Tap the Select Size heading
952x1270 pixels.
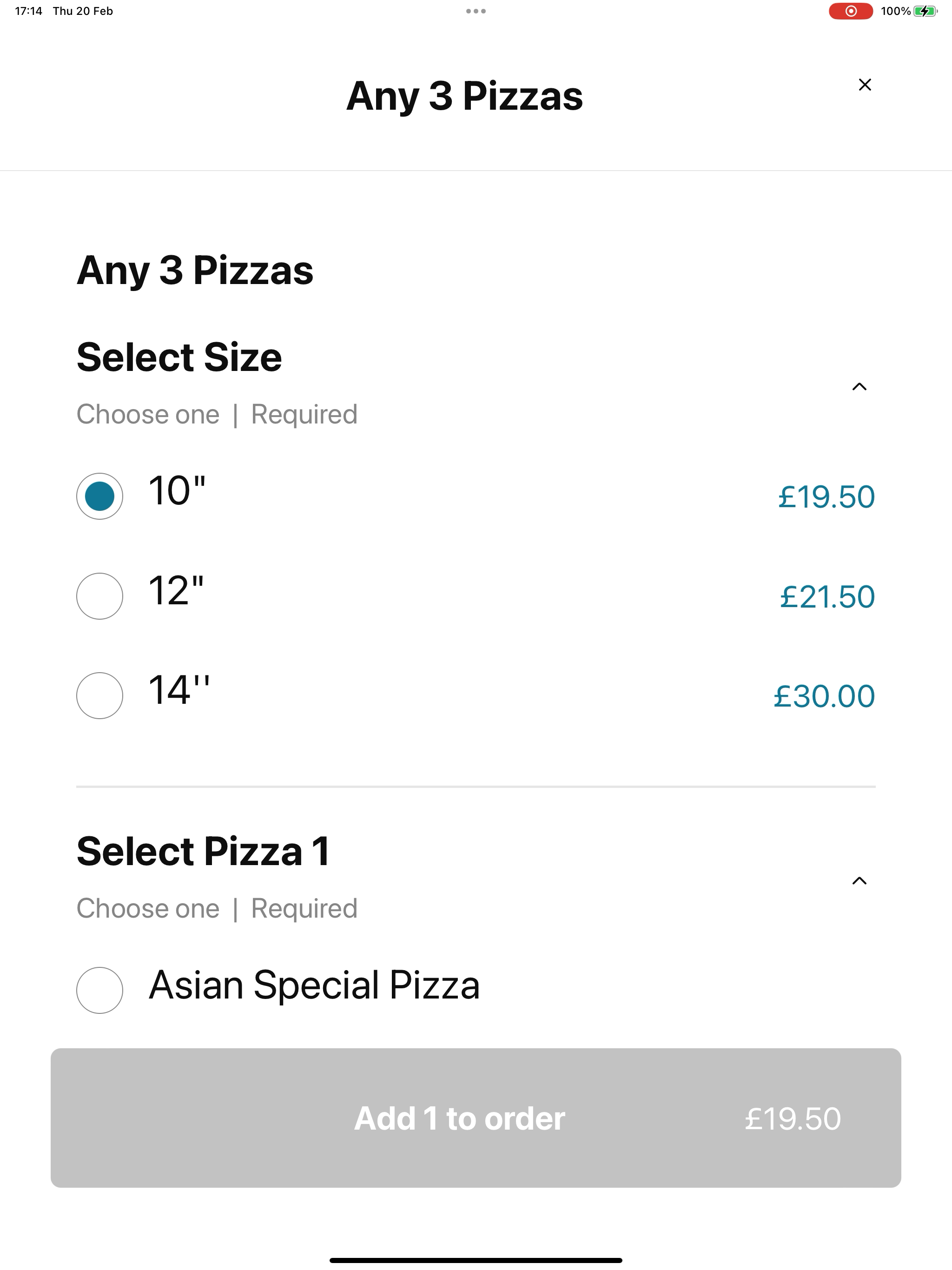coord(179,357)
